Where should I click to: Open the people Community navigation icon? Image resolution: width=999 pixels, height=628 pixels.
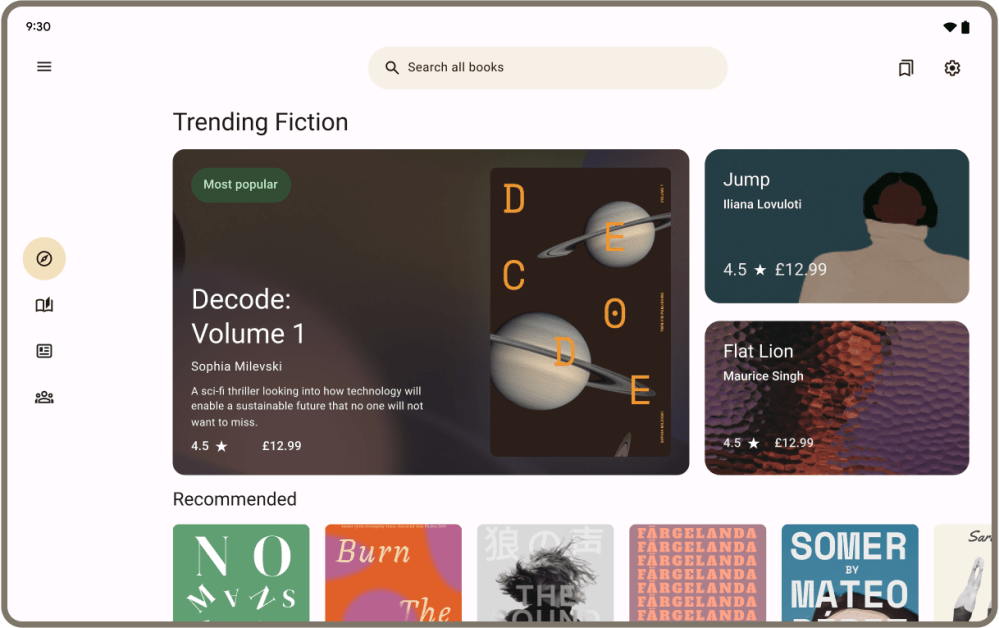click(x=44, y=397)
